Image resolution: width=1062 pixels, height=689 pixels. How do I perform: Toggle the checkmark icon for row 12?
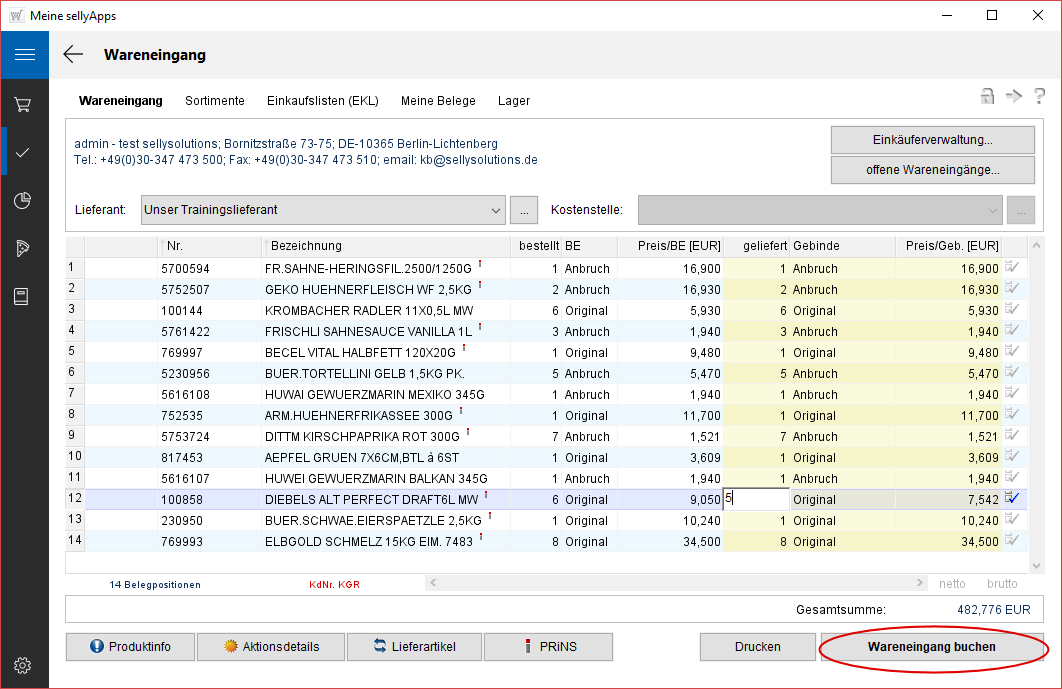[x=1012, y=498]
